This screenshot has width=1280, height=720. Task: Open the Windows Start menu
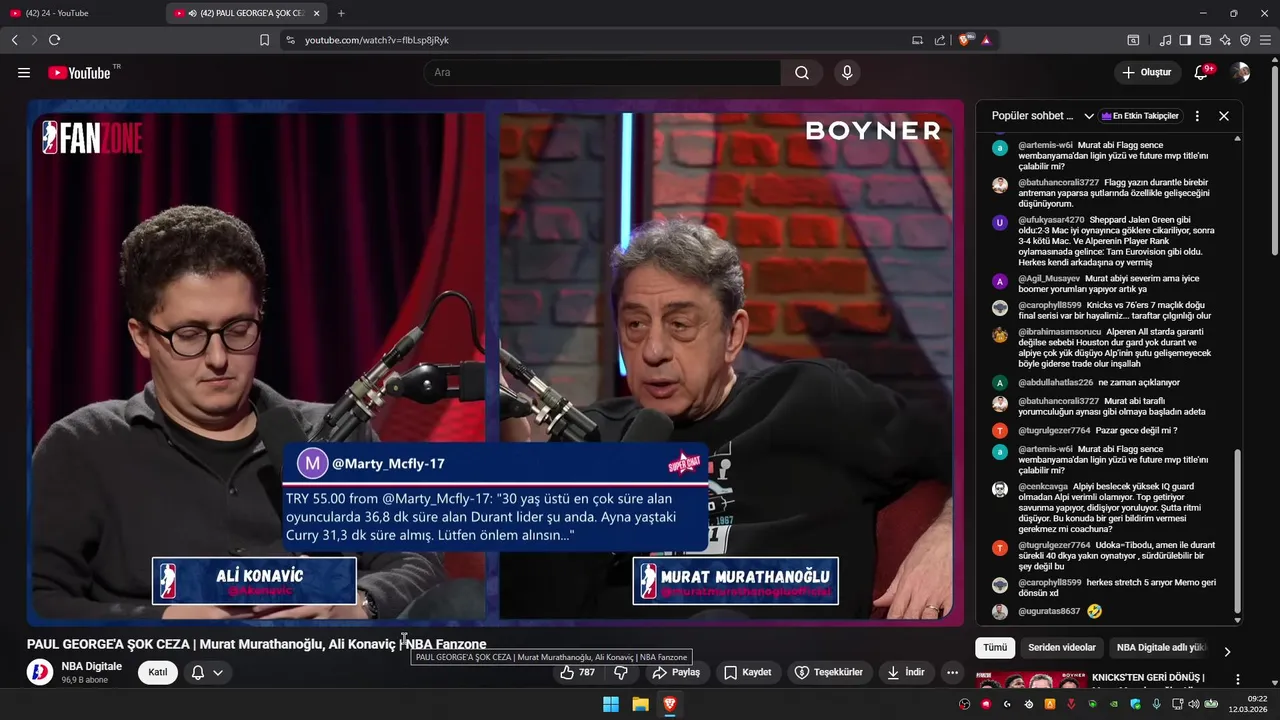[x=611, y=704]
